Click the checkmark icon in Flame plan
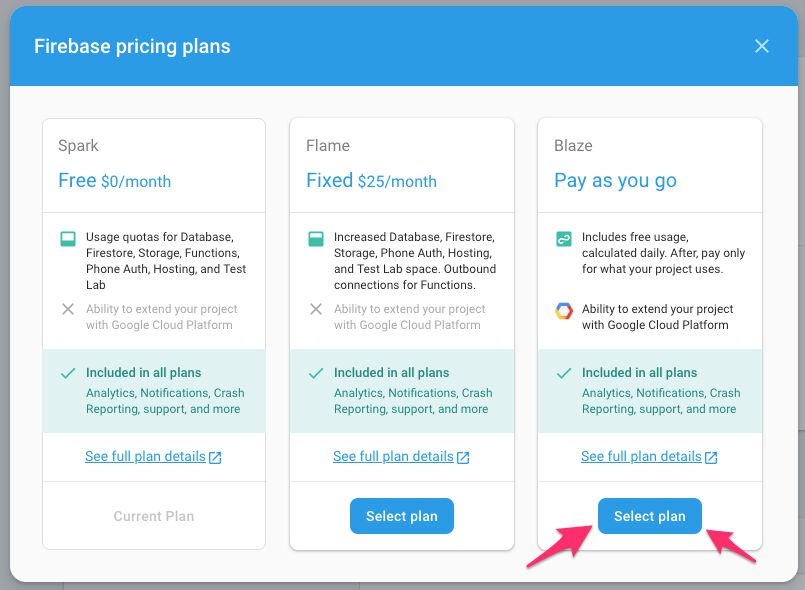Screen dimensions: 805x590 [x=316, y=373]
